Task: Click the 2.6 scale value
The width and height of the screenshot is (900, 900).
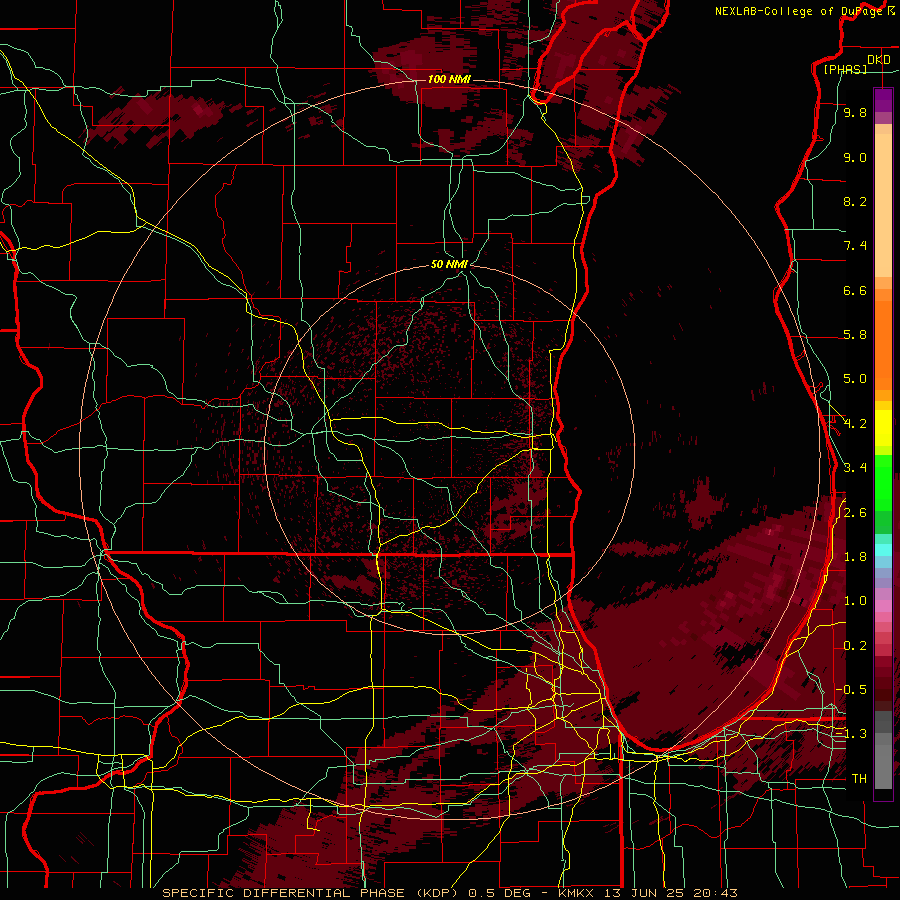Action: click(x=855, y=513)
